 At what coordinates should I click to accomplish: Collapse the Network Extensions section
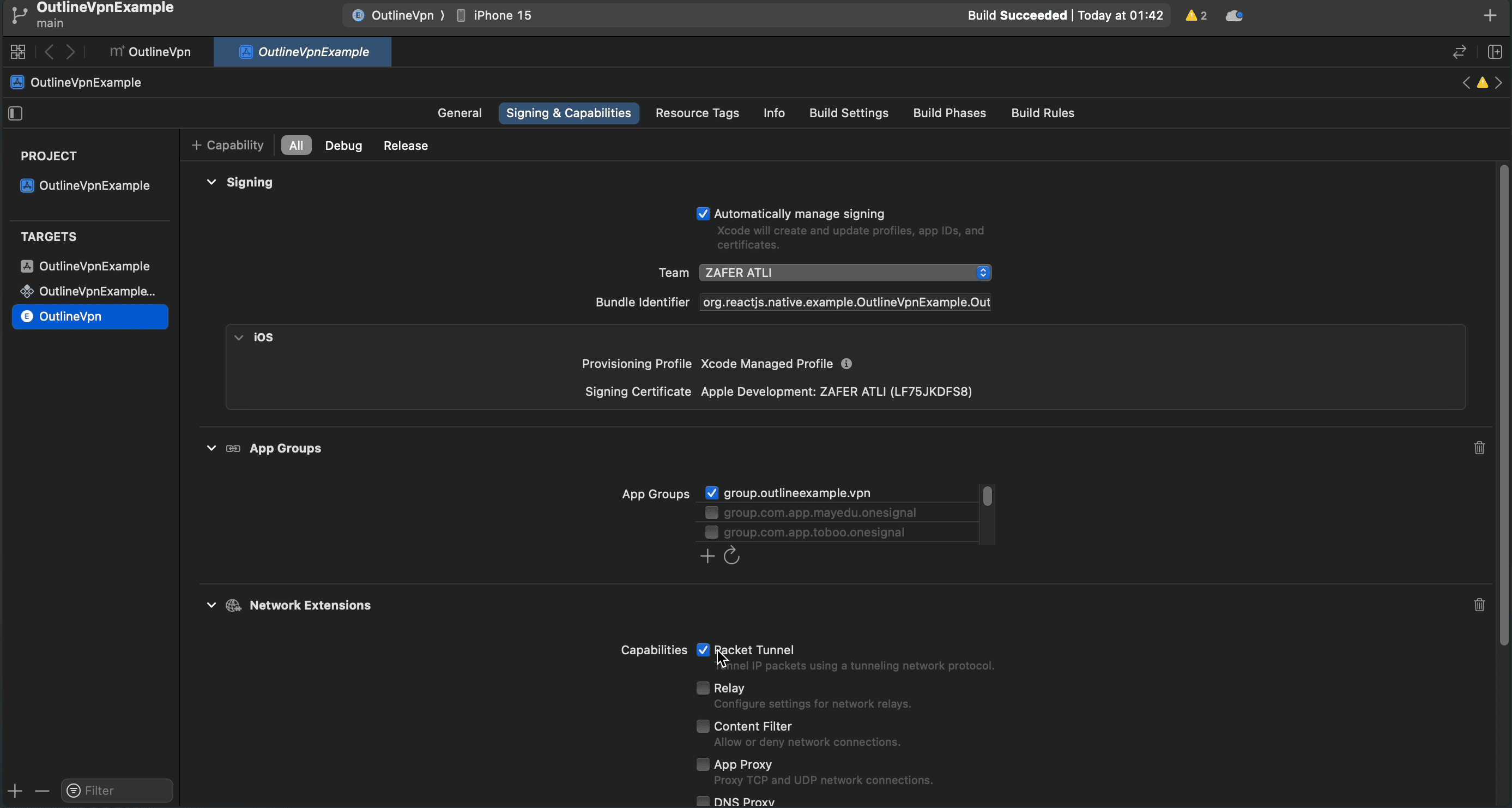click(211, 605)
